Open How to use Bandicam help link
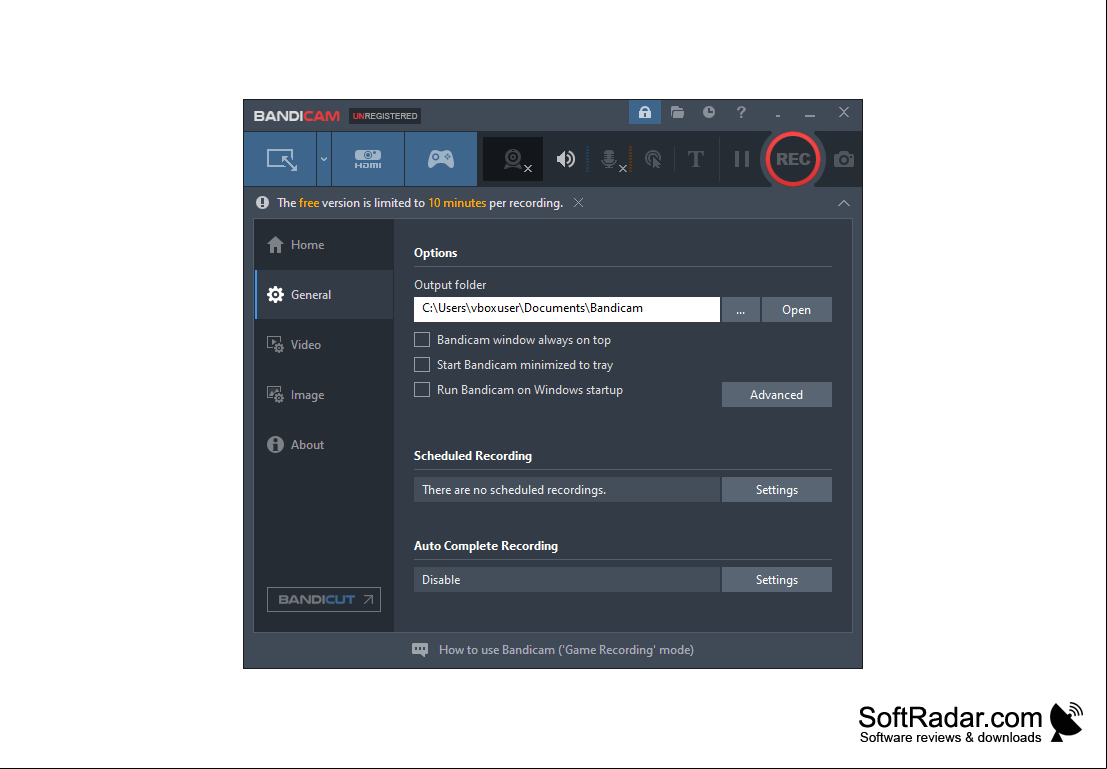The width and height of the screenshot is (1107, 769). click(566, 650)
